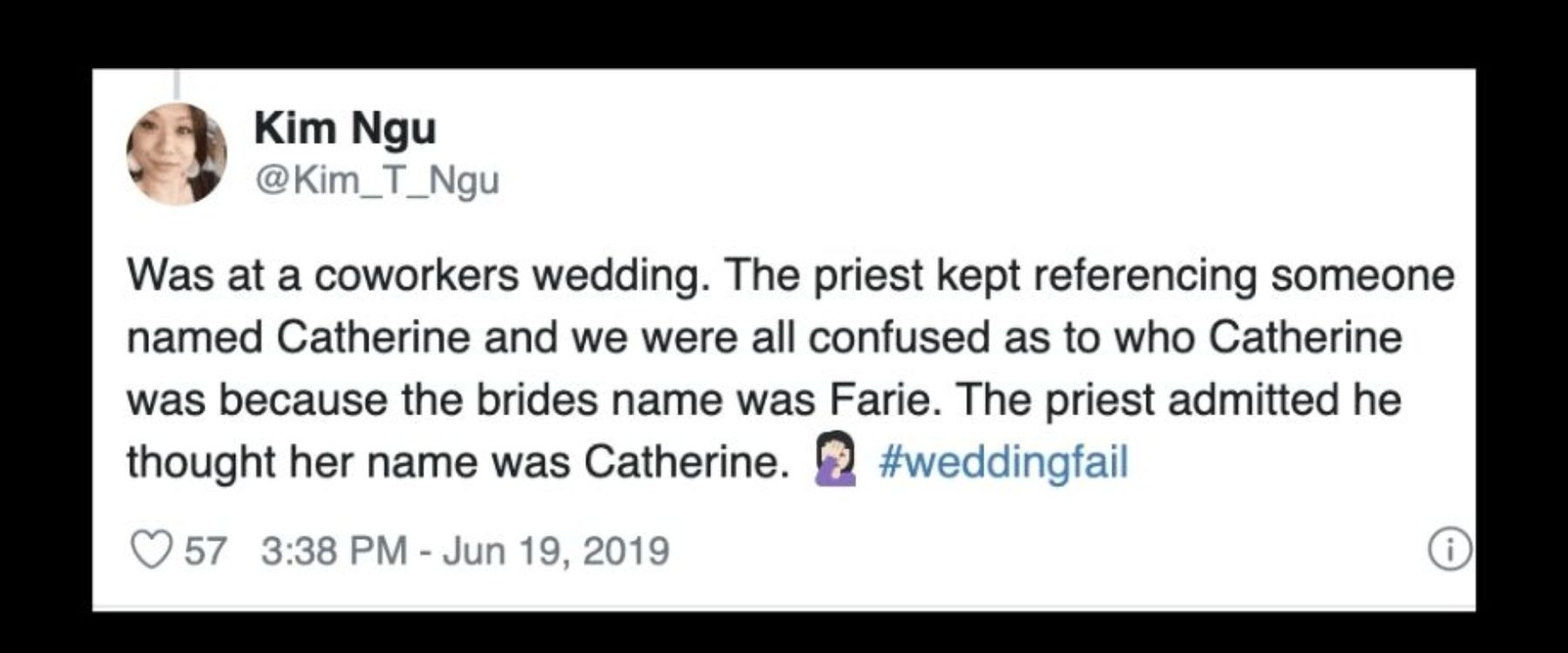Open Kim Ngu's profile photo
The image size is (1568, 653).
pos(177,154)
